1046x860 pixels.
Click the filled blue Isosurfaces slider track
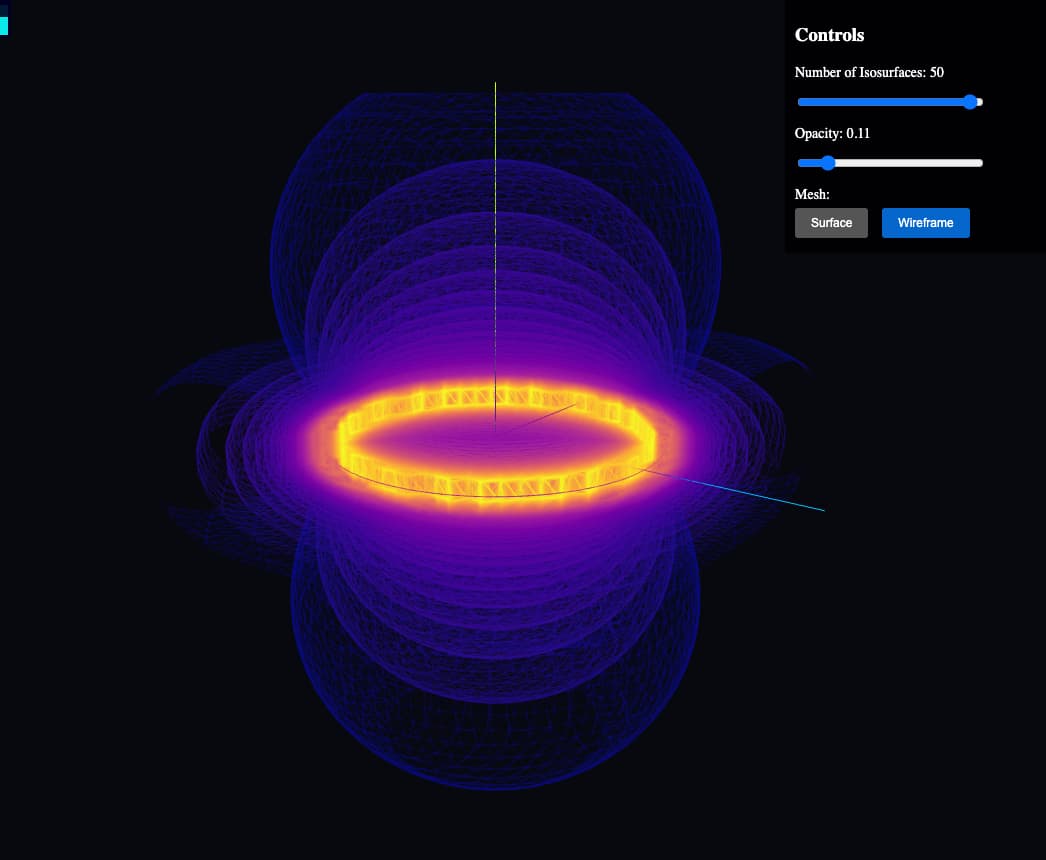click(881, 101)
